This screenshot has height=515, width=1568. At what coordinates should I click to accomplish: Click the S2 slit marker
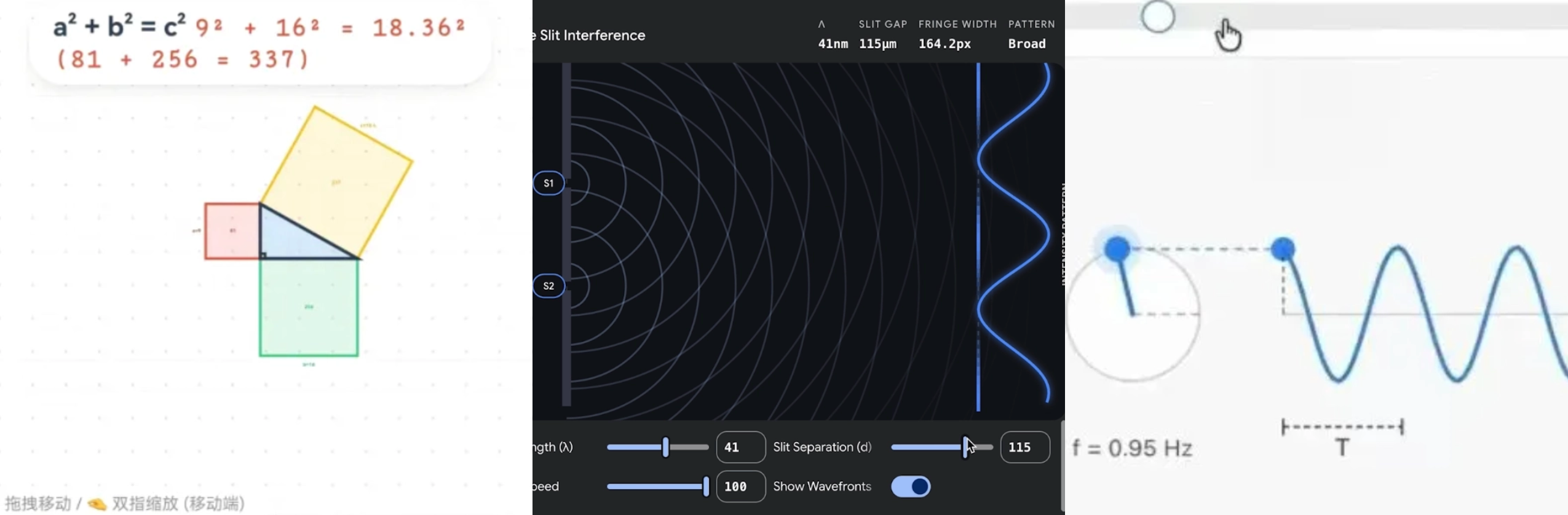548,286
